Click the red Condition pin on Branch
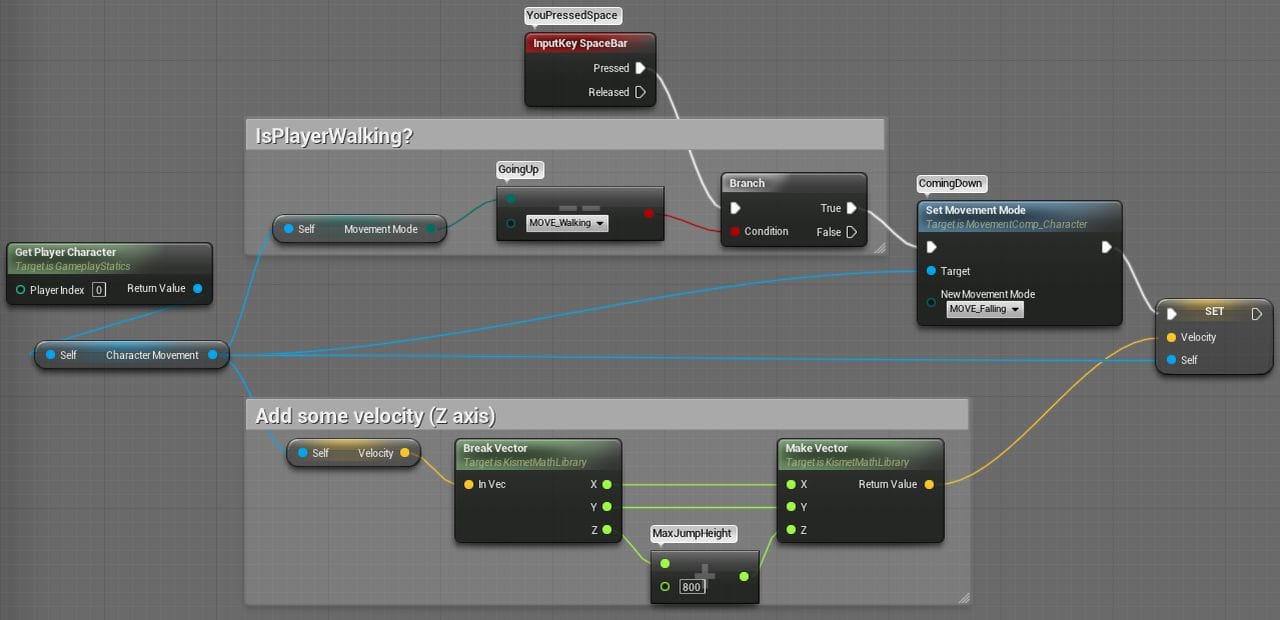This screenshot has width=1280, height=620. 735,232
